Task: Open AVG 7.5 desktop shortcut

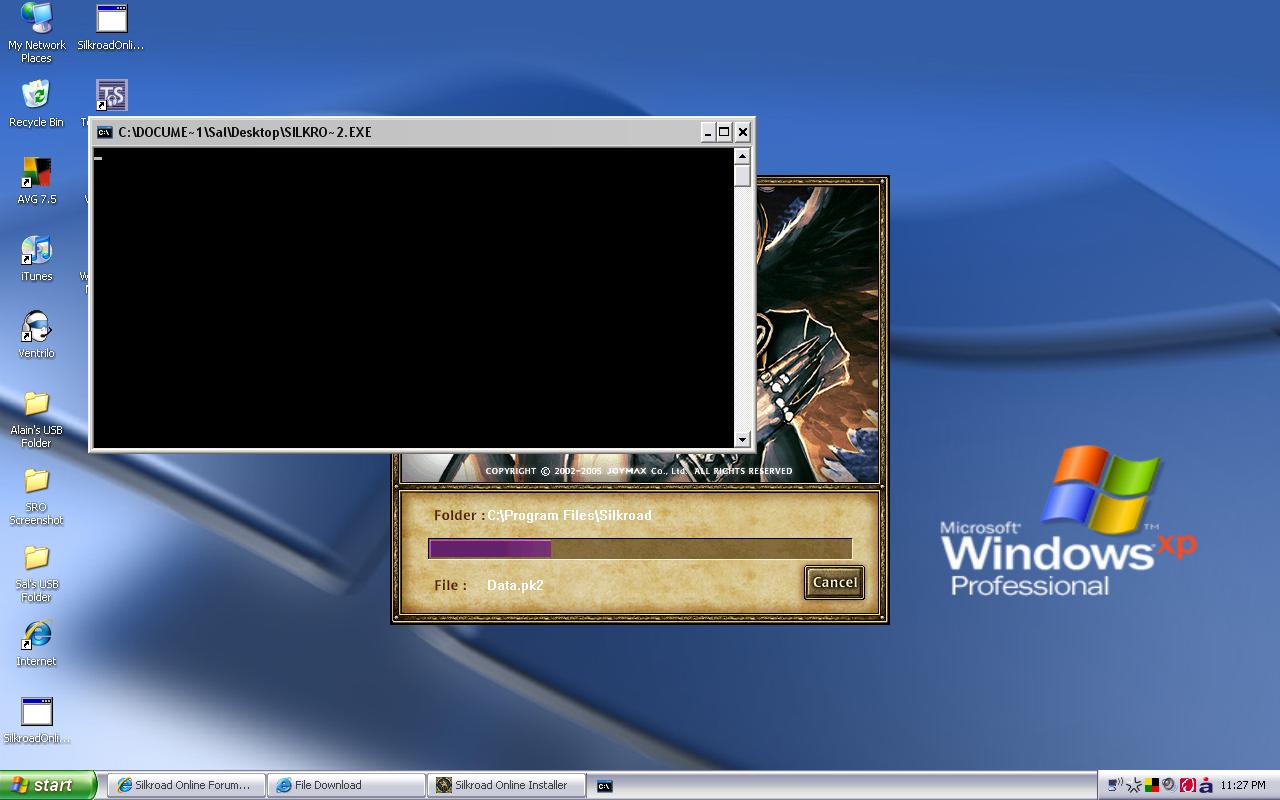Action: pos(36,174)
